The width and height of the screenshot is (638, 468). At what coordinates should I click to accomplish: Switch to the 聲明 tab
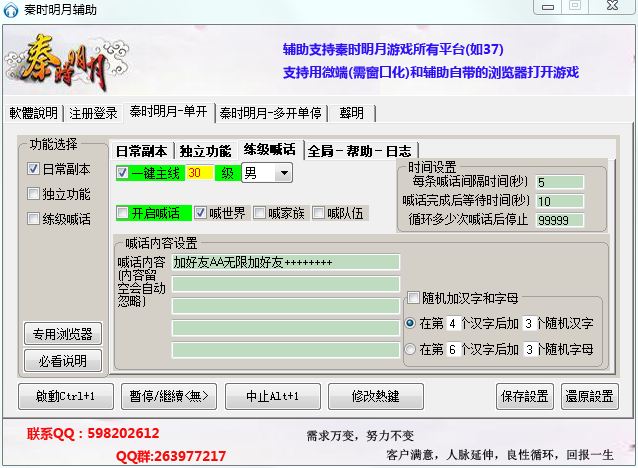(352, 113)
